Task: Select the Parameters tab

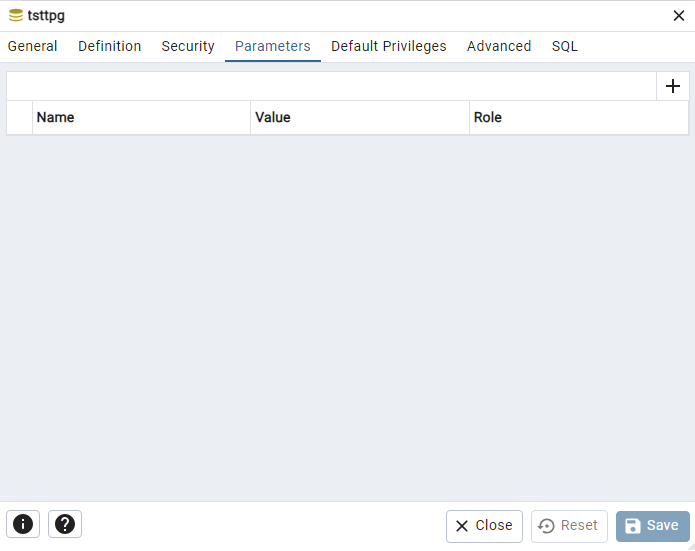Action: coord(273,46)
